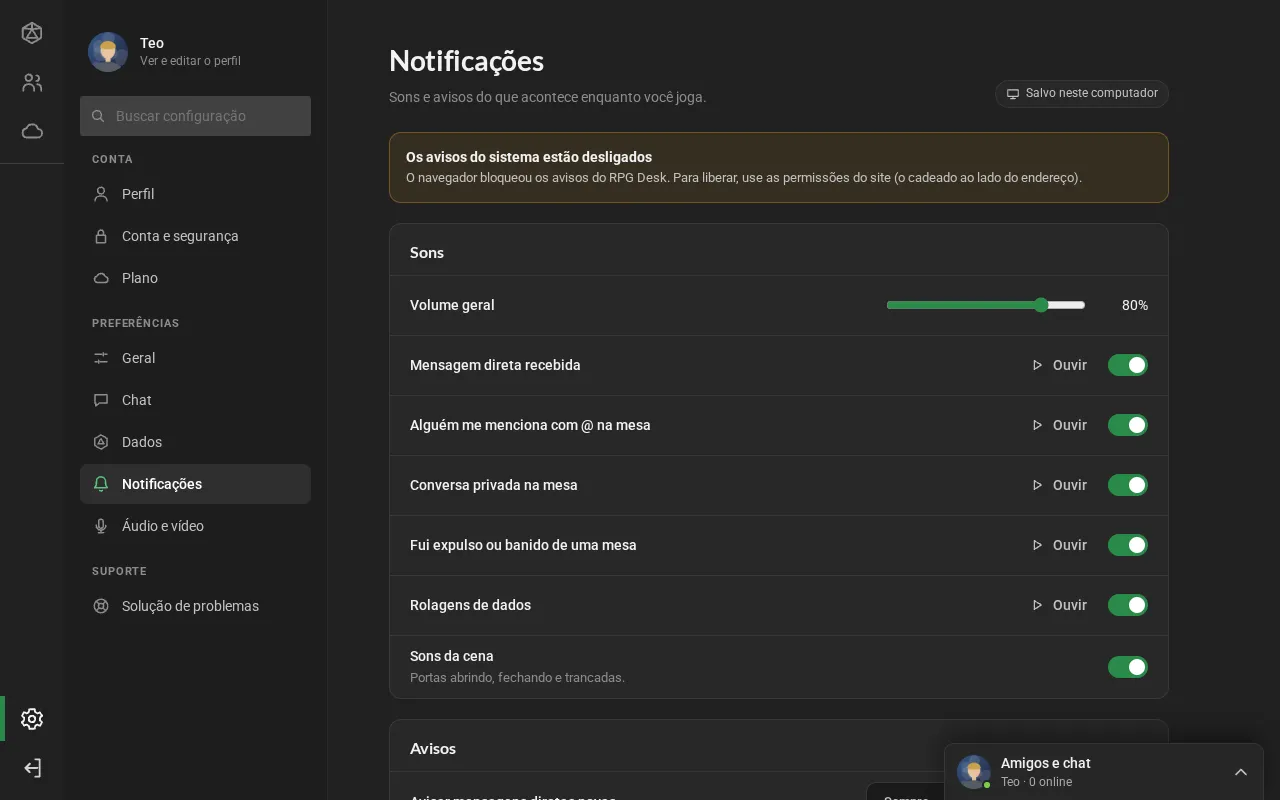Screen dimensions: 1280x800
Task: Go to the Plano settings page
Action: tap(195, 278)
